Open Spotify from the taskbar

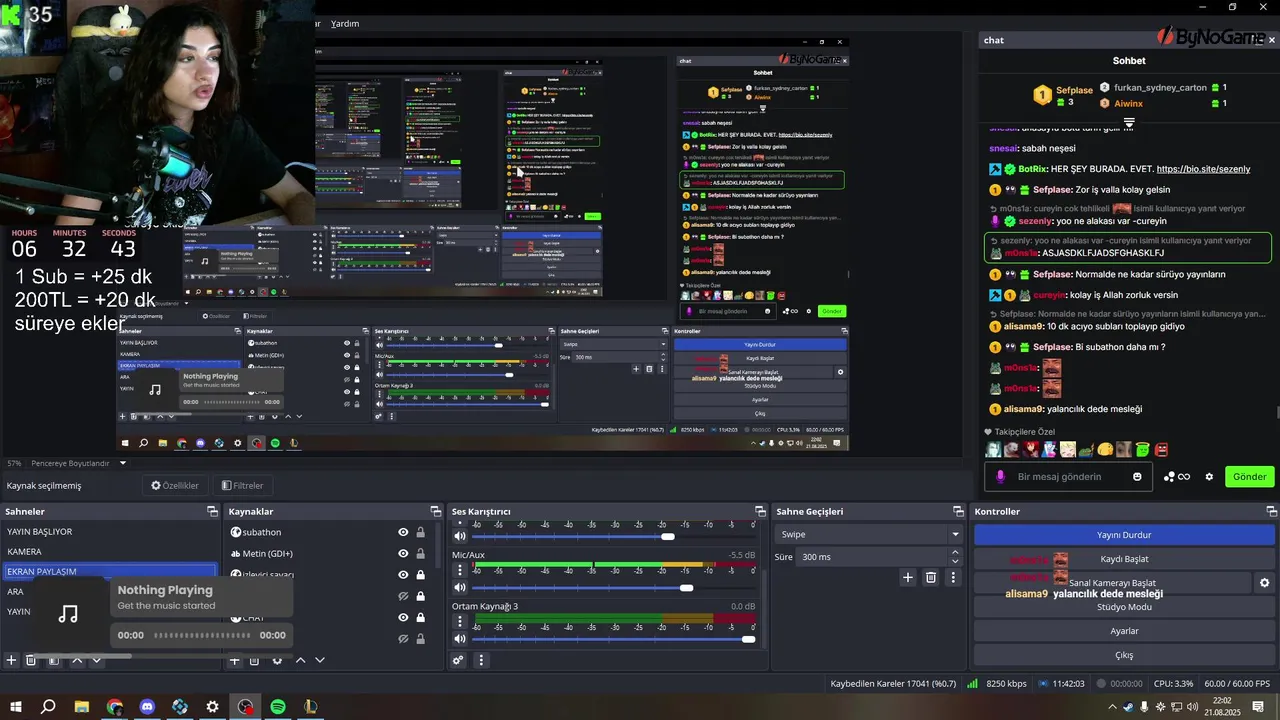(x=278, y=707)
